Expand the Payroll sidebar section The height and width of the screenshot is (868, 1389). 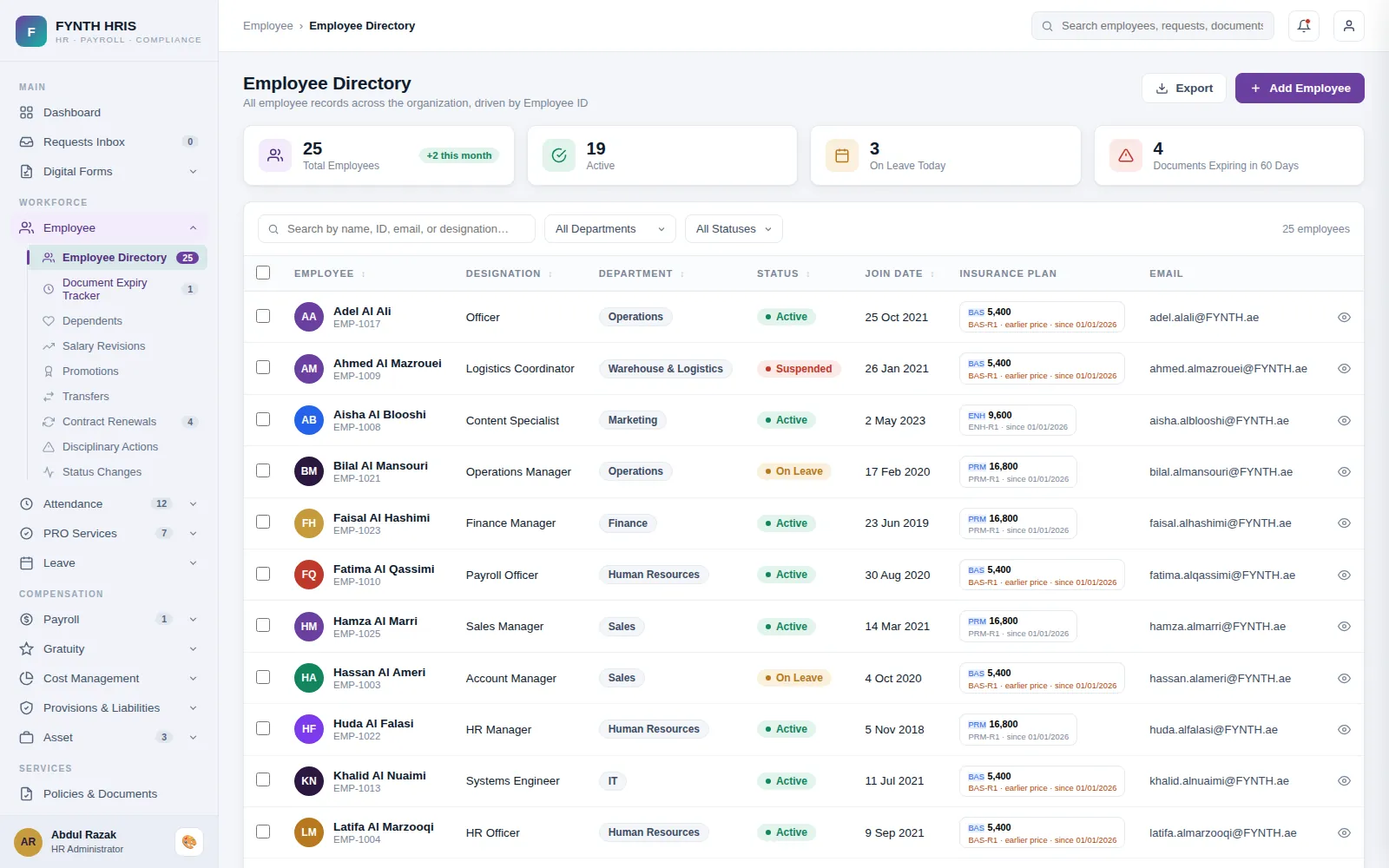[110, 620]
